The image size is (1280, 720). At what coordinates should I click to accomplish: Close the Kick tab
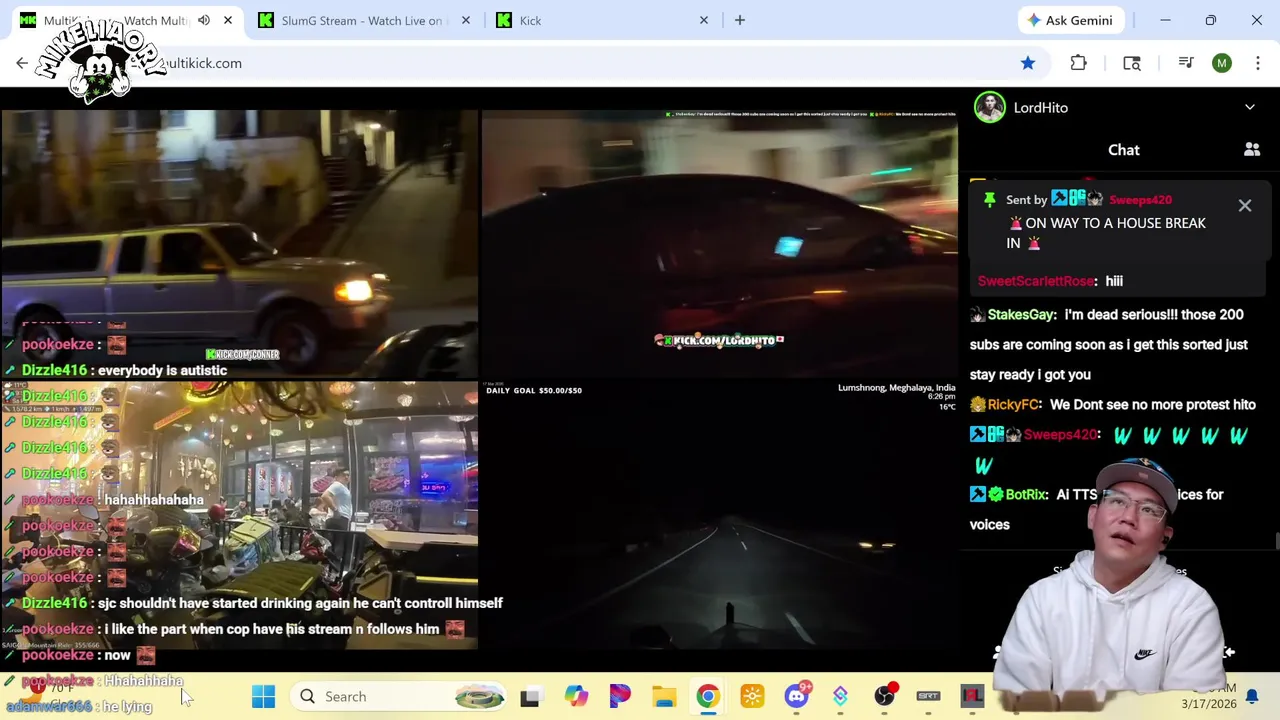(x=704, y=20)
